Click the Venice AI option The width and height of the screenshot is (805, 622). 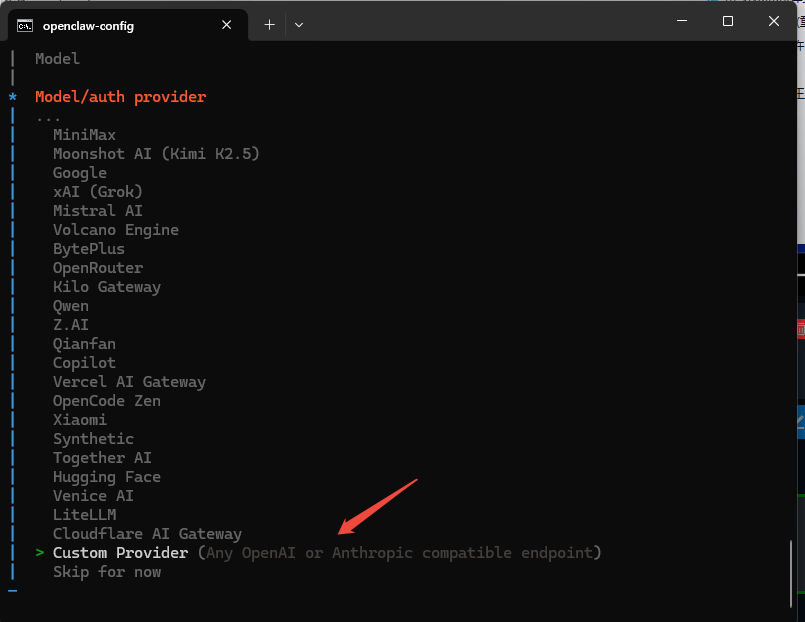tap(93, 496)
